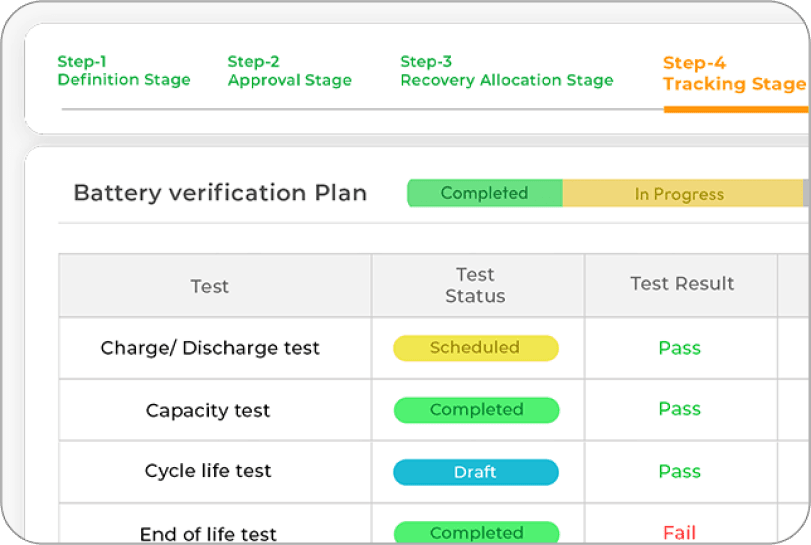This screenshot has width=811, height=545.
Task: Click the red Fail test result
Action: point(679,532)
